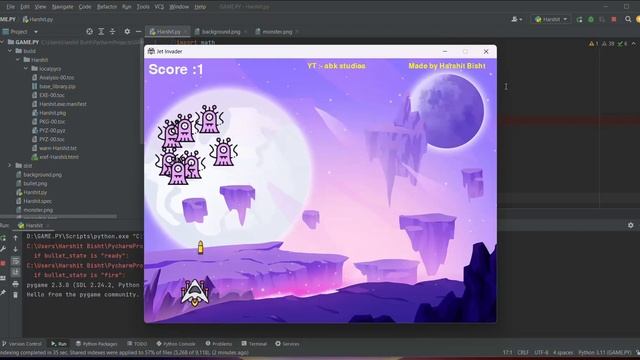Open the Python Packages tool window
Screen dimensions: 640x360
(x=96, y=344)
